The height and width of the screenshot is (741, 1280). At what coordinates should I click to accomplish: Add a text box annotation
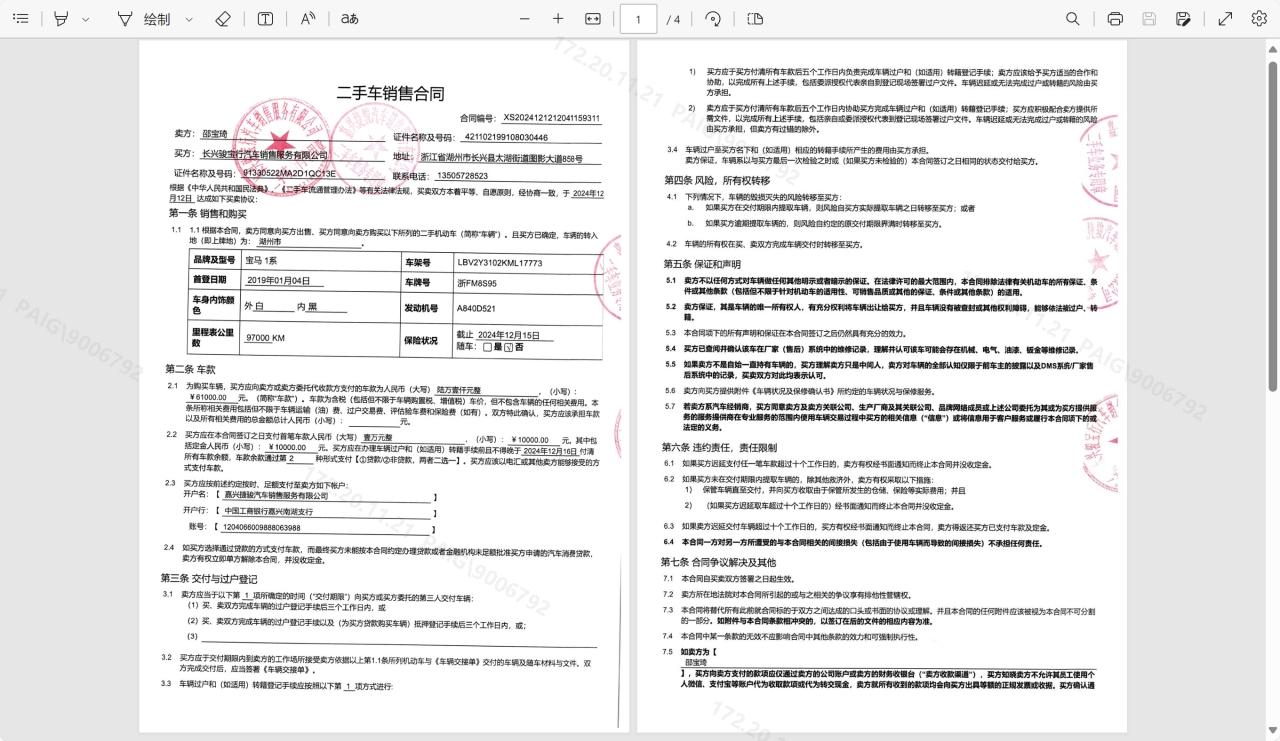click(265, 19)
